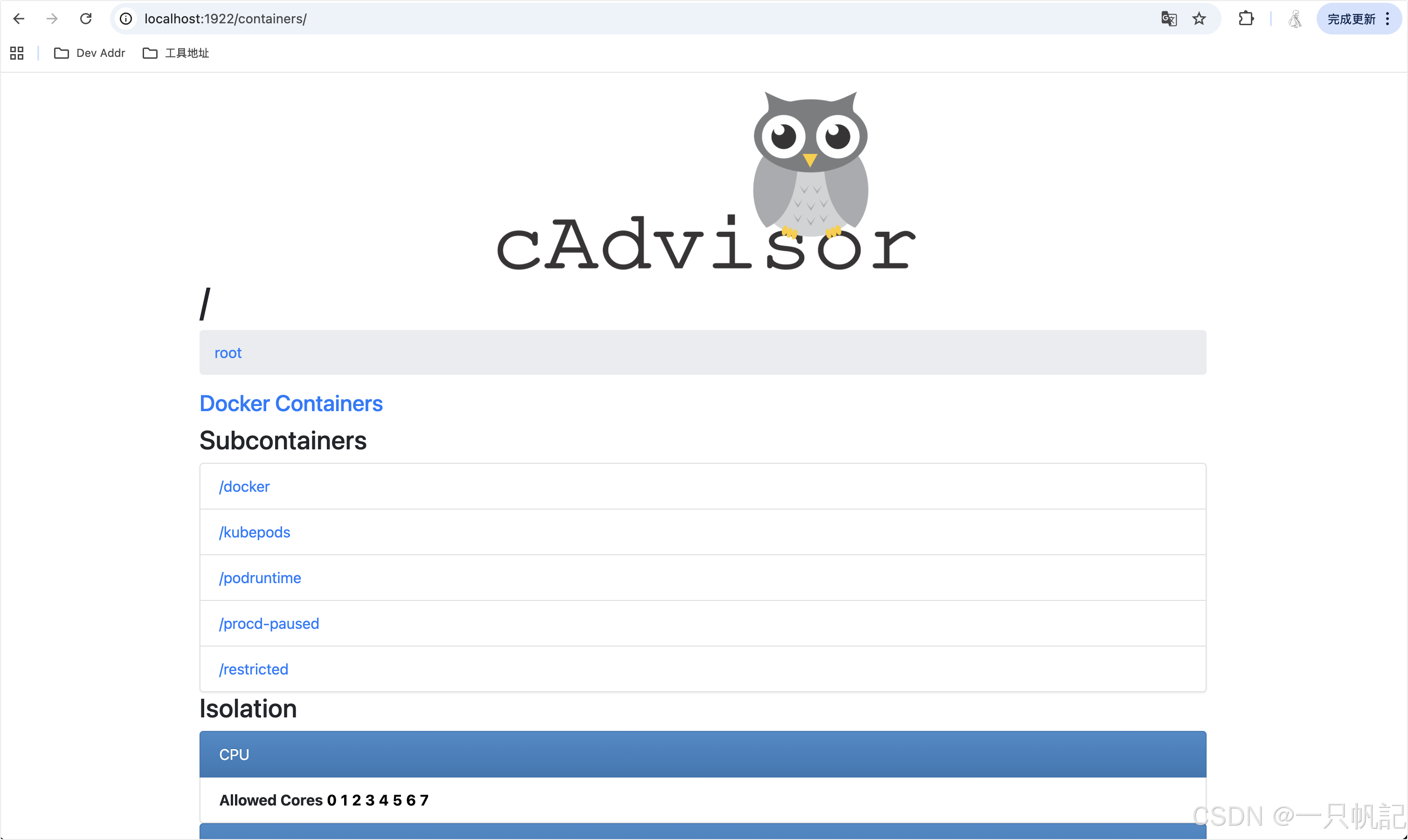Open the Dev Addr bookmark folder
Screen dimensions: 1408x840
(x=90, y=53)
